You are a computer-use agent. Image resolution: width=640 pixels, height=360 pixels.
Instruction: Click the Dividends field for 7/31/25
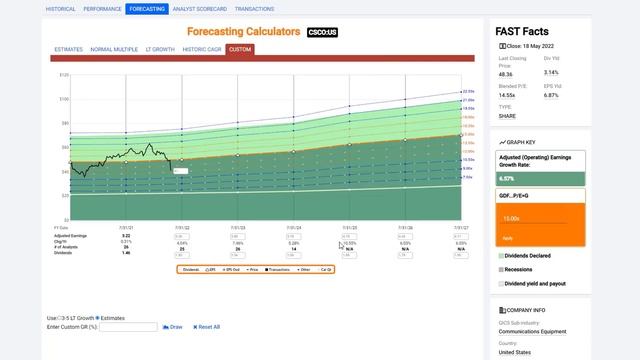pos(349,255)
